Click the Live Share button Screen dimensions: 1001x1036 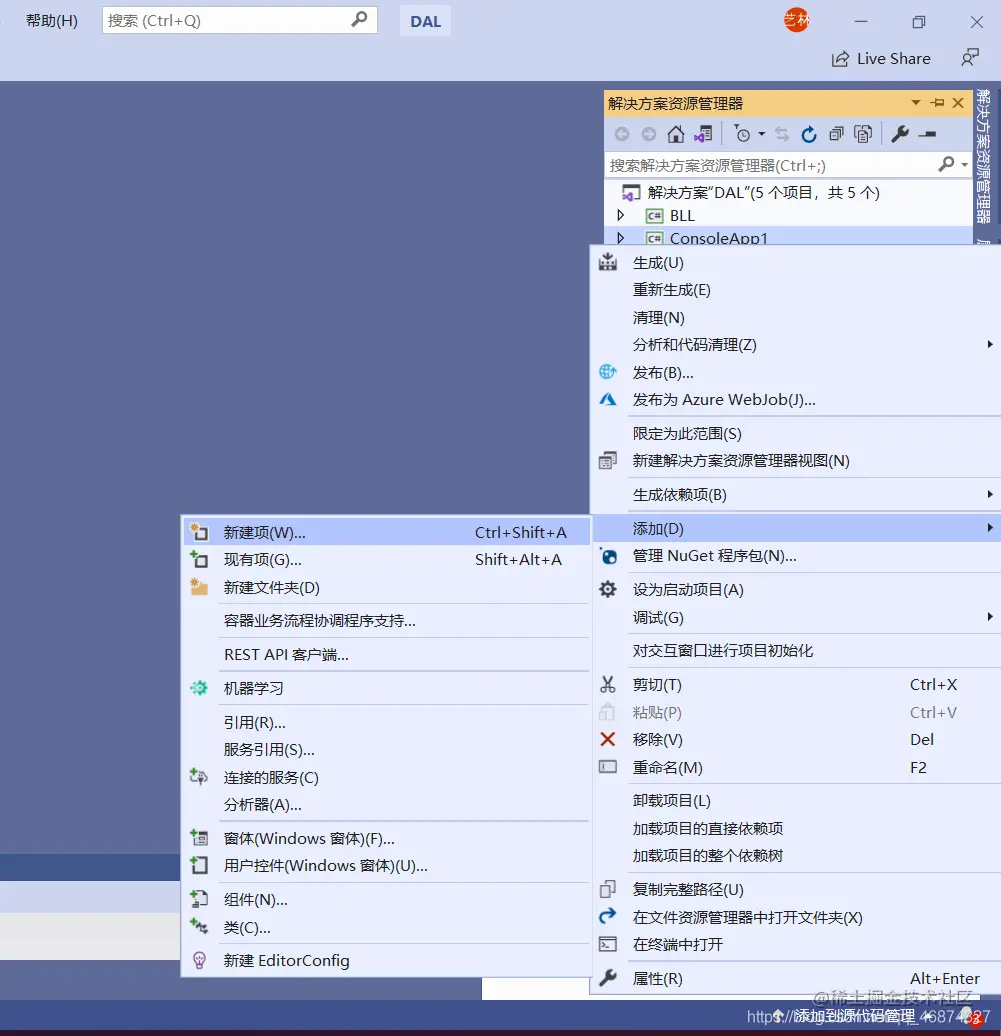880,58
